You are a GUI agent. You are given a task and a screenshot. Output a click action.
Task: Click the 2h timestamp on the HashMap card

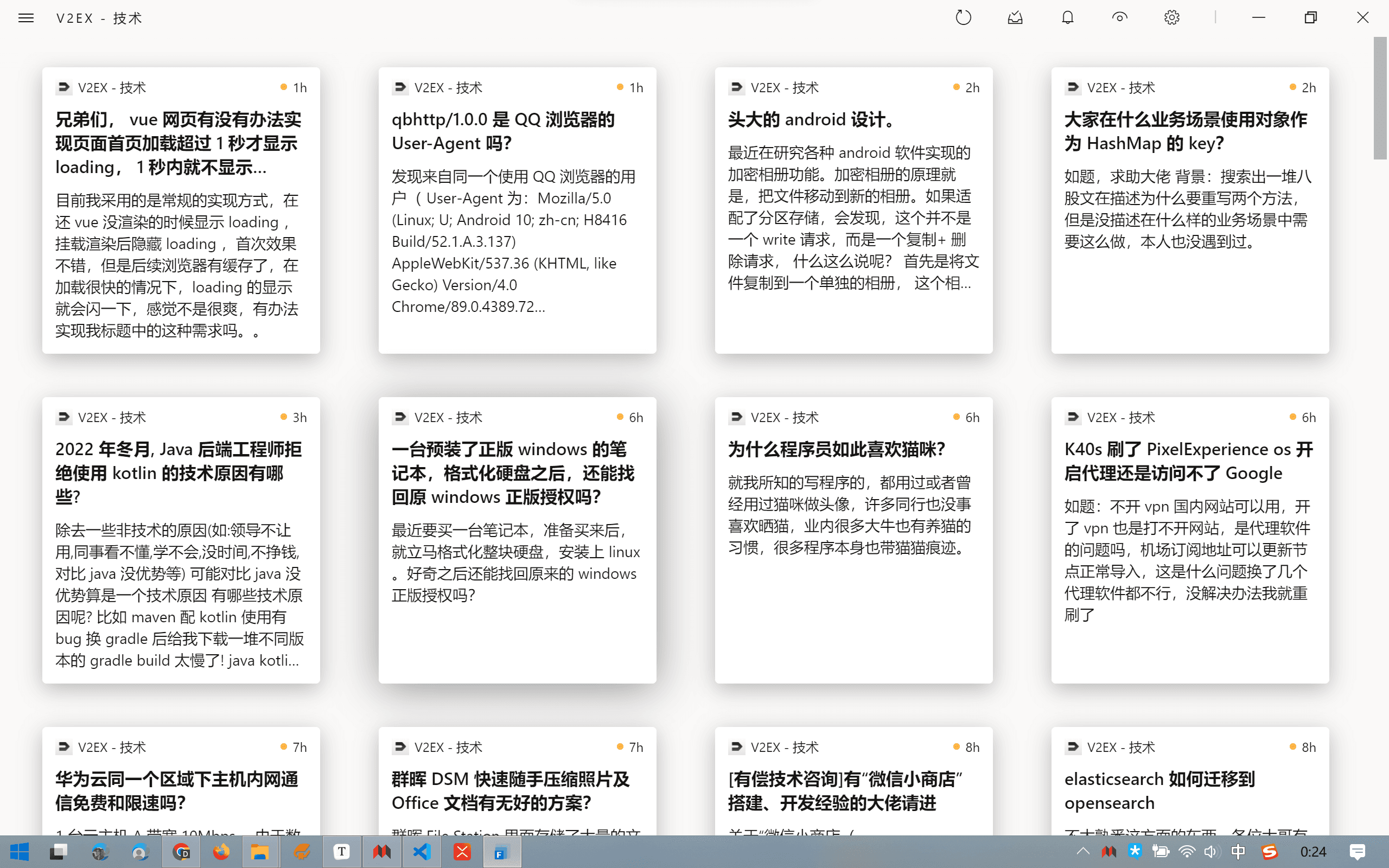point(1309,88)
